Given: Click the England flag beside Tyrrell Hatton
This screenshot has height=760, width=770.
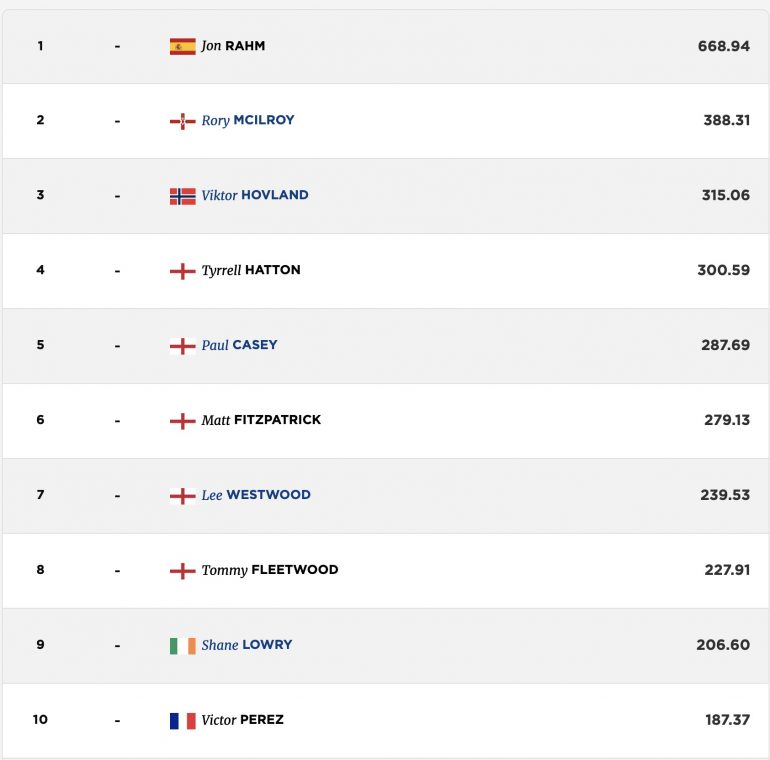Looking at the screenshot, I should click(x=183, y=271).
